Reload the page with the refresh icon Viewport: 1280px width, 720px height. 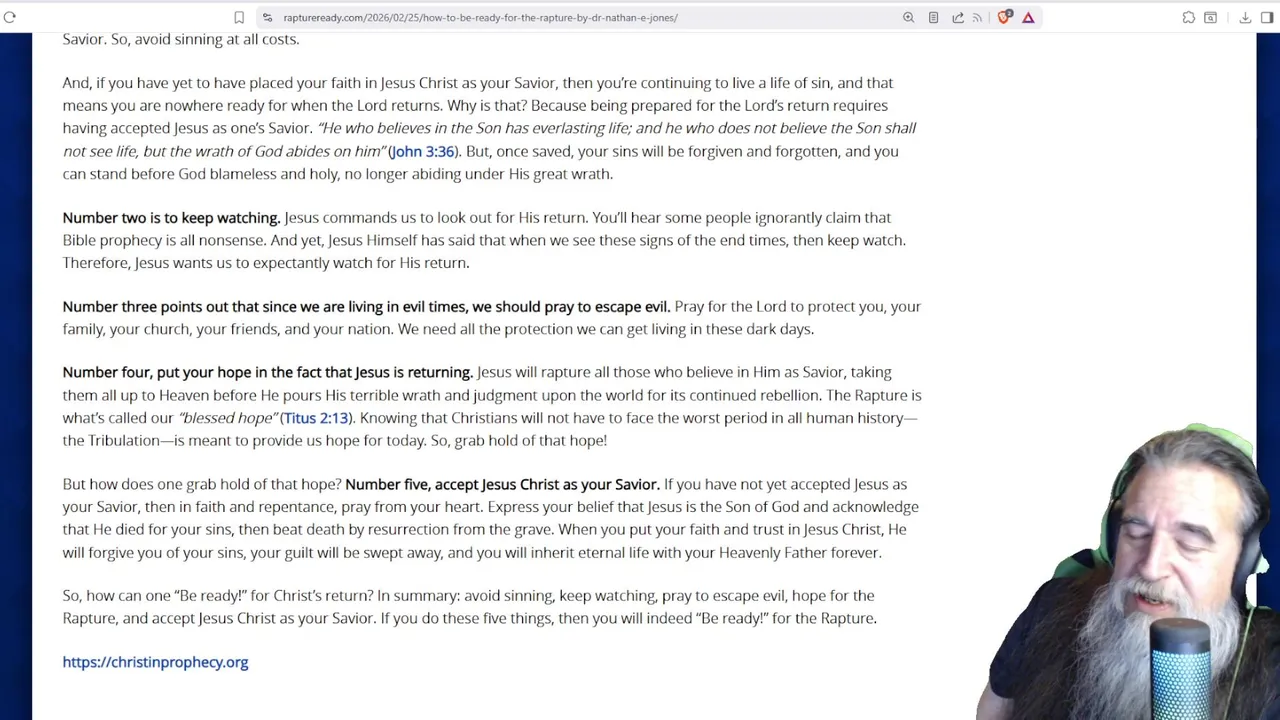pyautogui.click(x=10, y=17)
